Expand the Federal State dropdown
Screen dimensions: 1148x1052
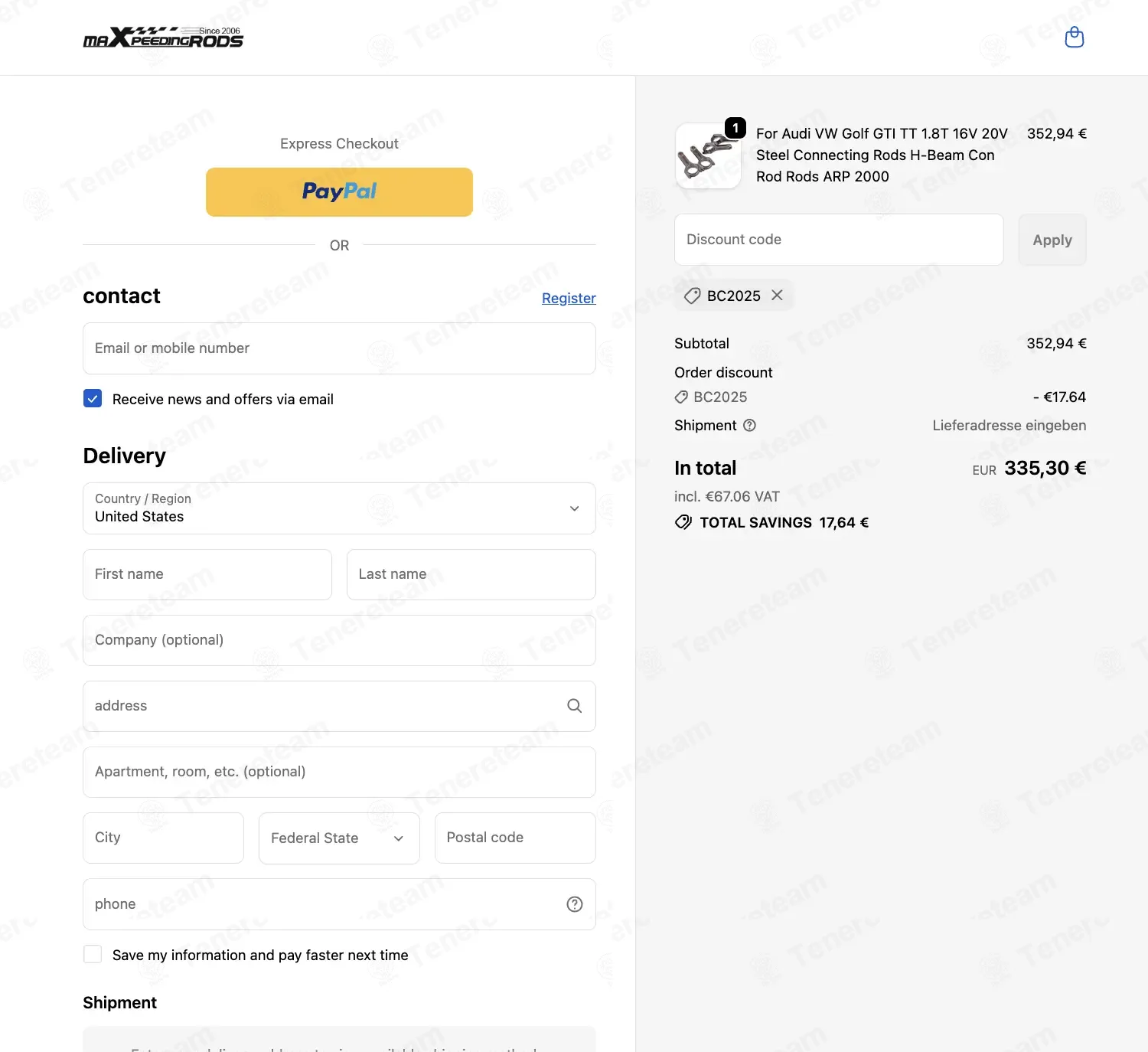[x=339, y=838]
